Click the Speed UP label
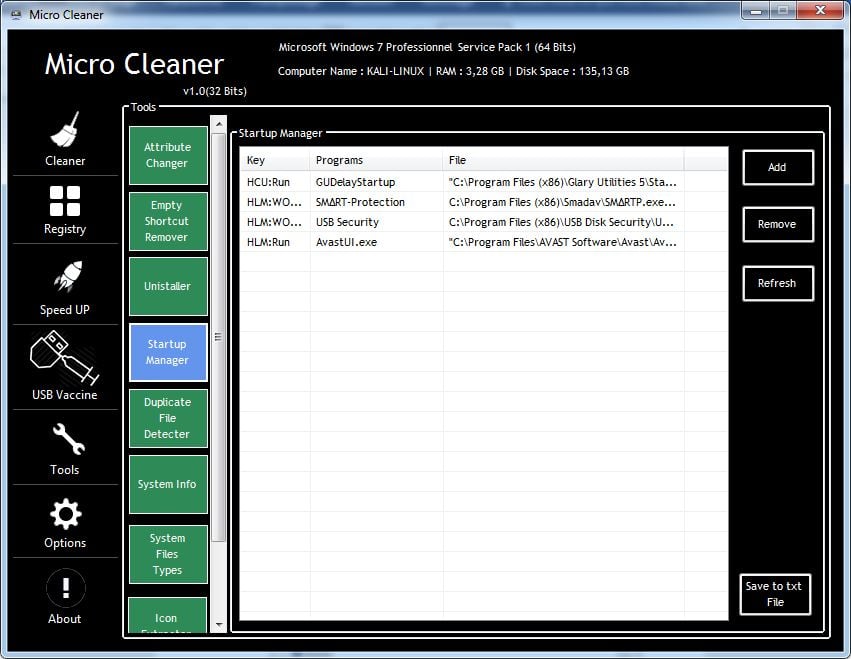This screenshot has height=659, width=851. [65, 310]
